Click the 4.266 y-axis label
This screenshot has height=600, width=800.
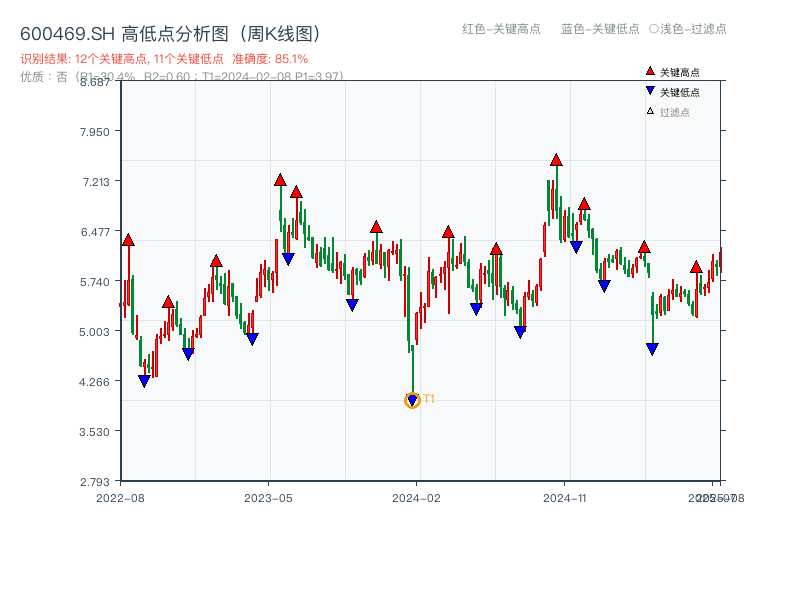(94, 382)
